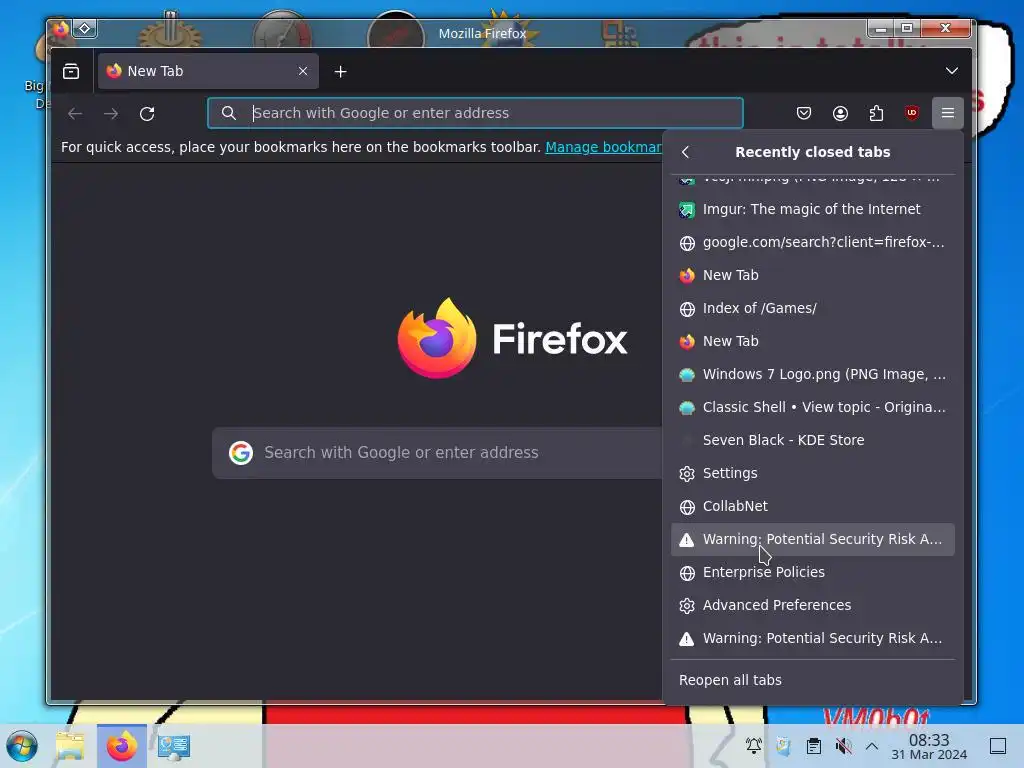Screen dimensions: 1024x768
Task: Select the New Tab tab label
Action: click(x=155, y=71)
